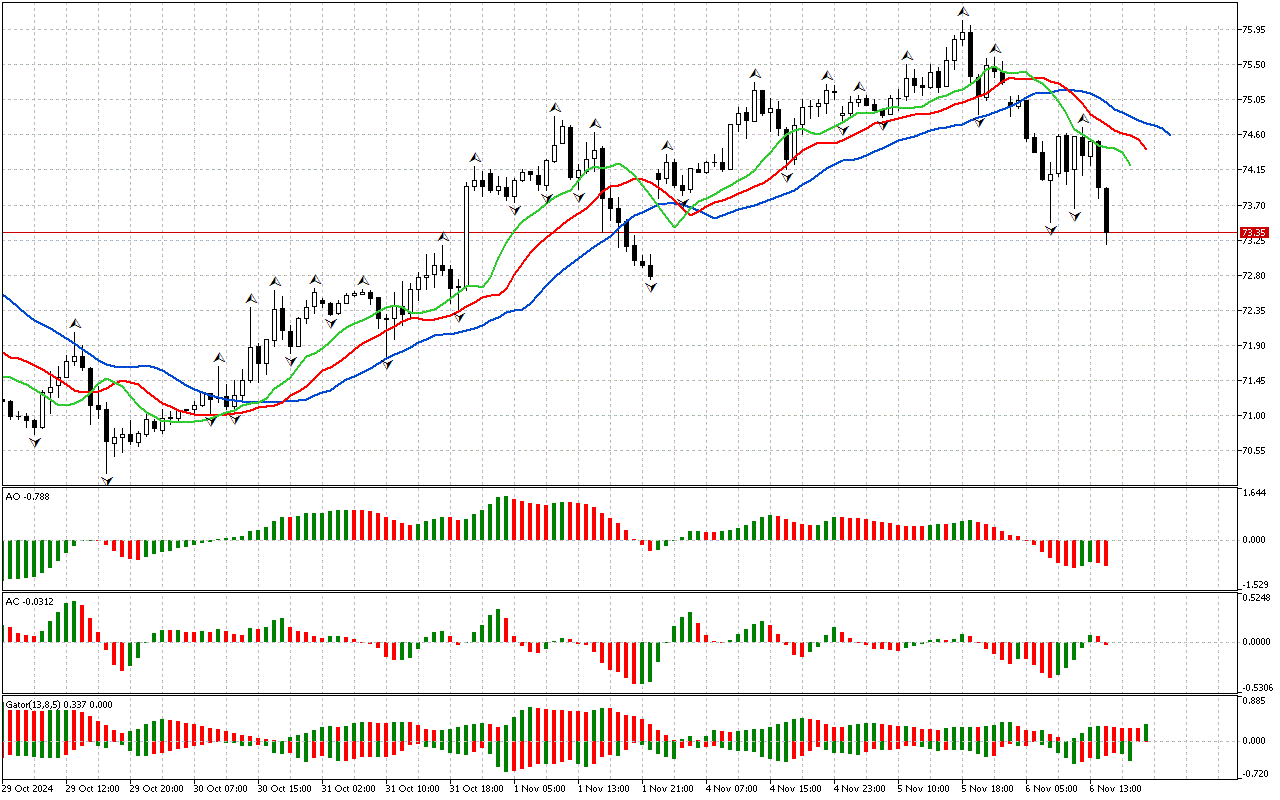Click the 0.0000 value on the AC scale

[1256, 642]
